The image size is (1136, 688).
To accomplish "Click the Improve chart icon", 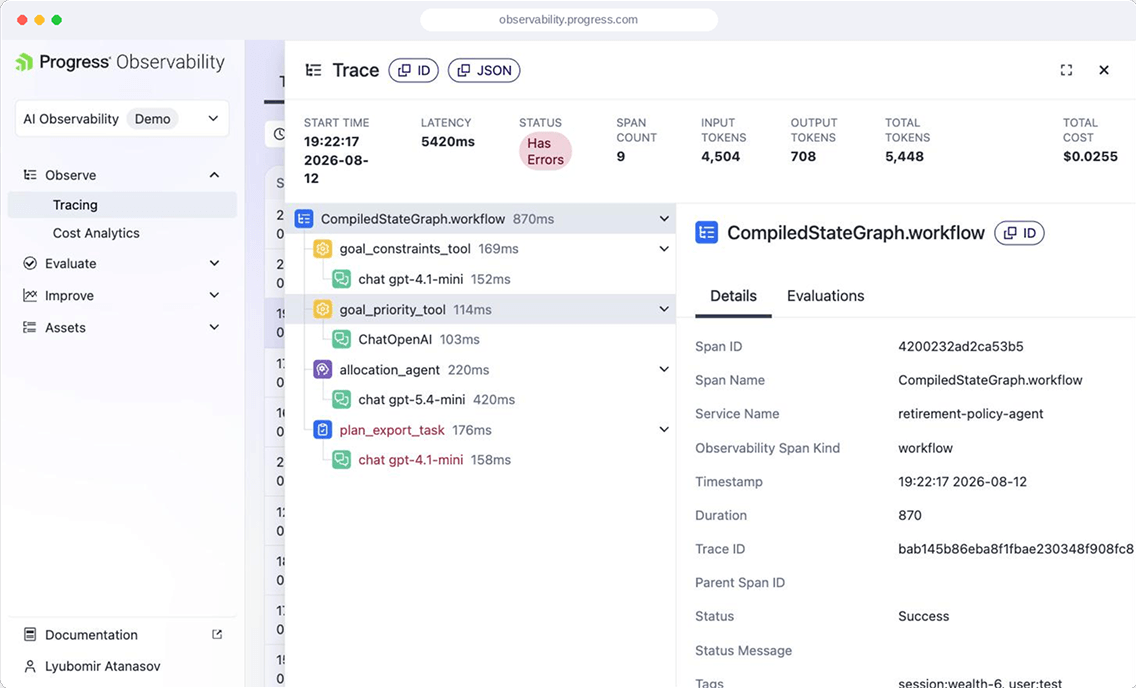I will tap(30, 295).
